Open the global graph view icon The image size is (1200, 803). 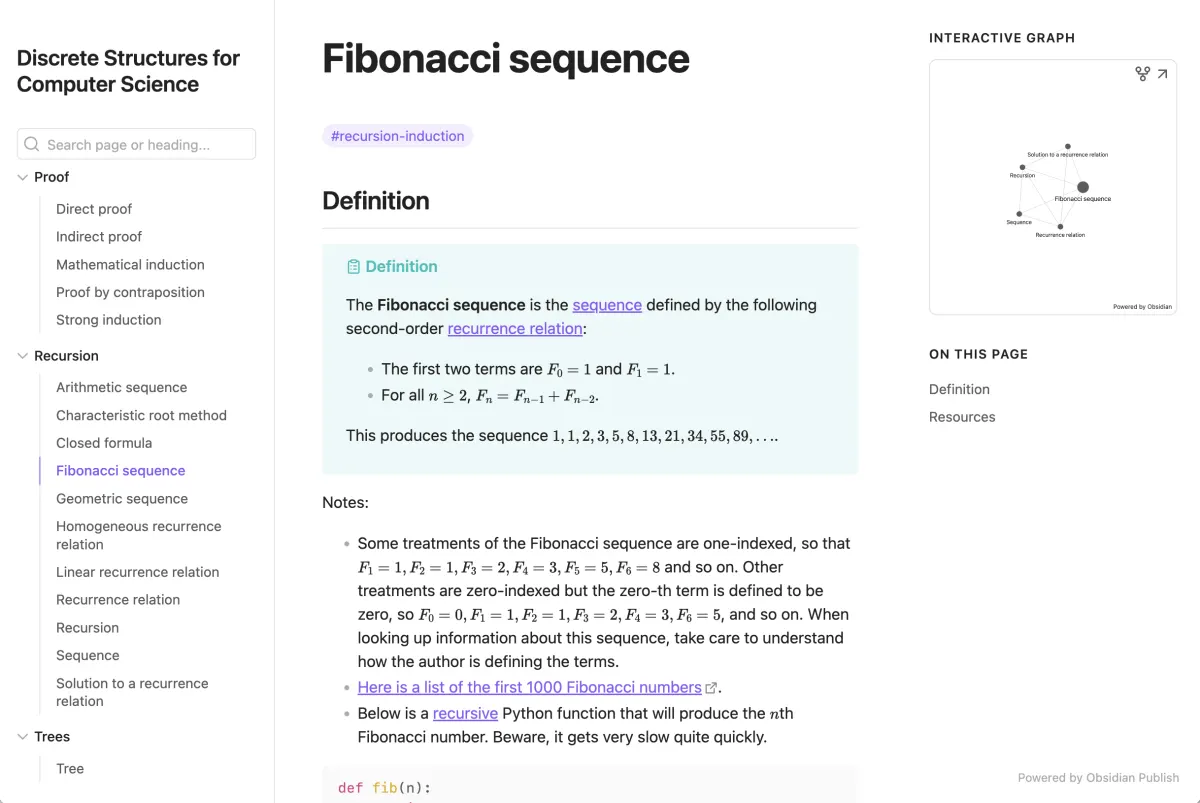(x=1143, y=74)
